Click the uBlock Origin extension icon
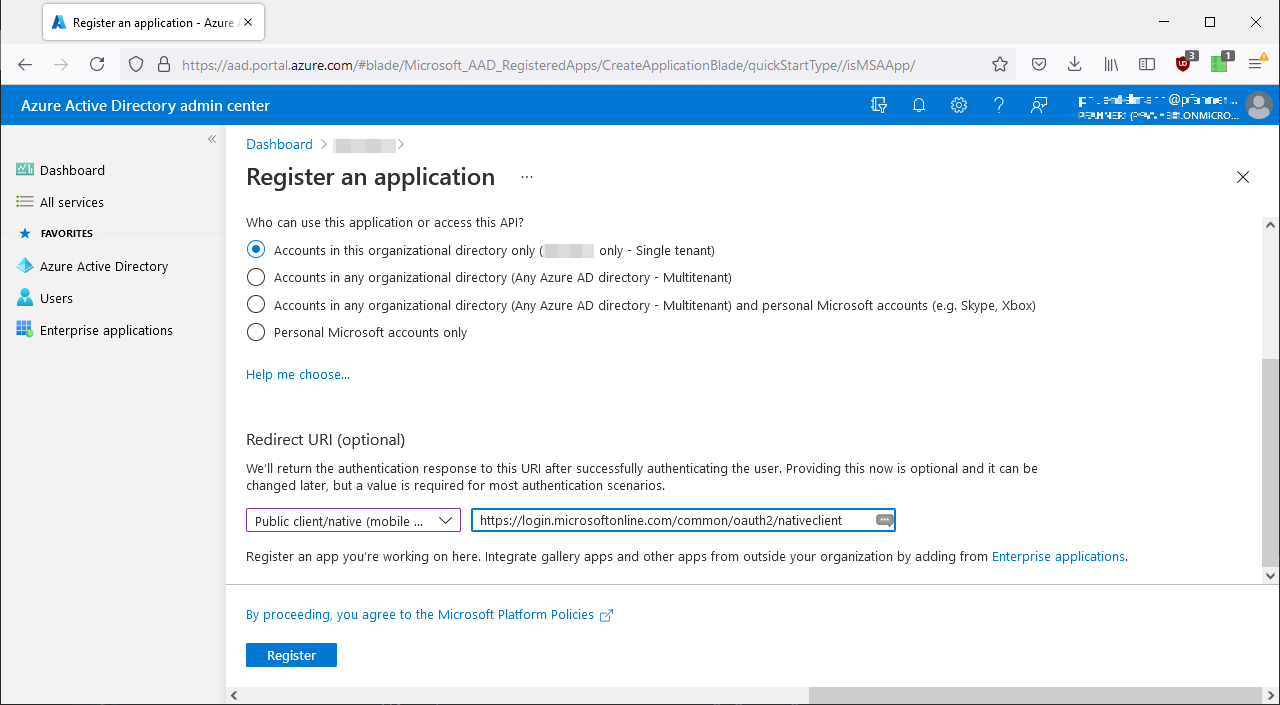1280x705 pixels. (x=1183, y=64)
